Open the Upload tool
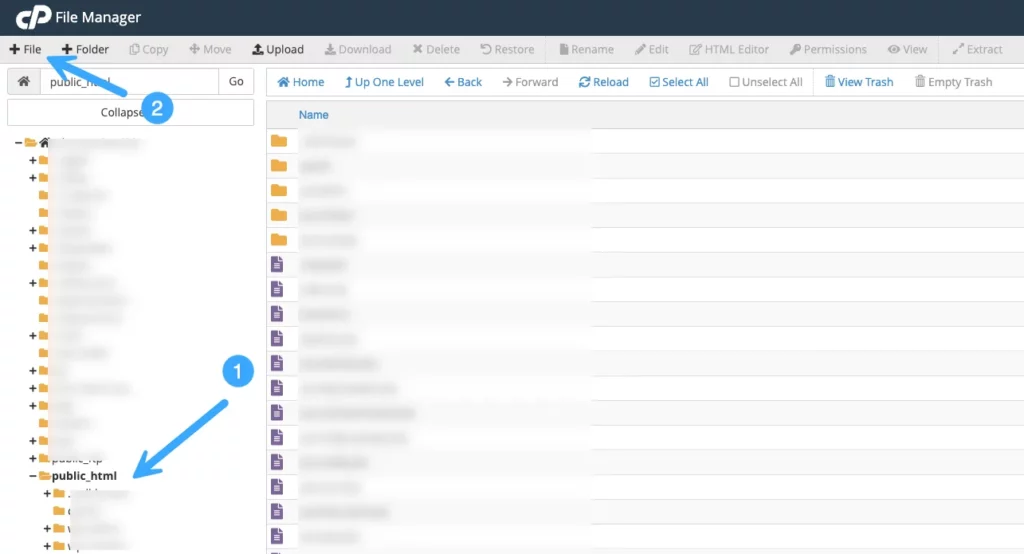Screen dimensions: 1024x554 coord(278,49)
